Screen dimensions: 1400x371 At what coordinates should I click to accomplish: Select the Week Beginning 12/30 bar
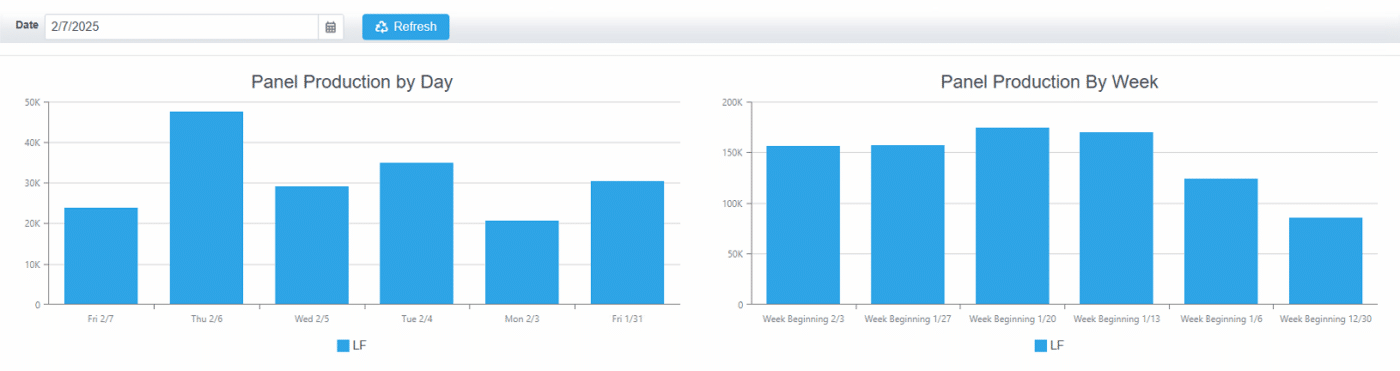click(1326, 261)
